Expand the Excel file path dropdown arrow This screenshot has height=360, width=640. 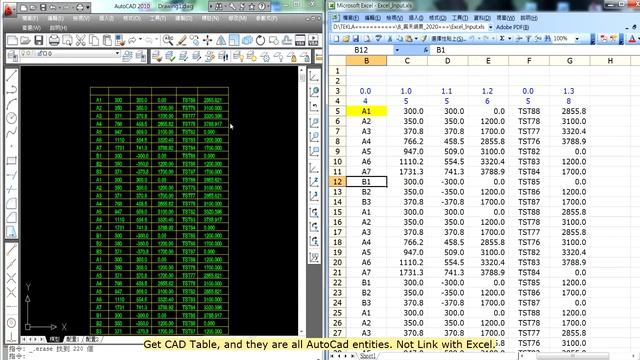[x=491, y=27]
